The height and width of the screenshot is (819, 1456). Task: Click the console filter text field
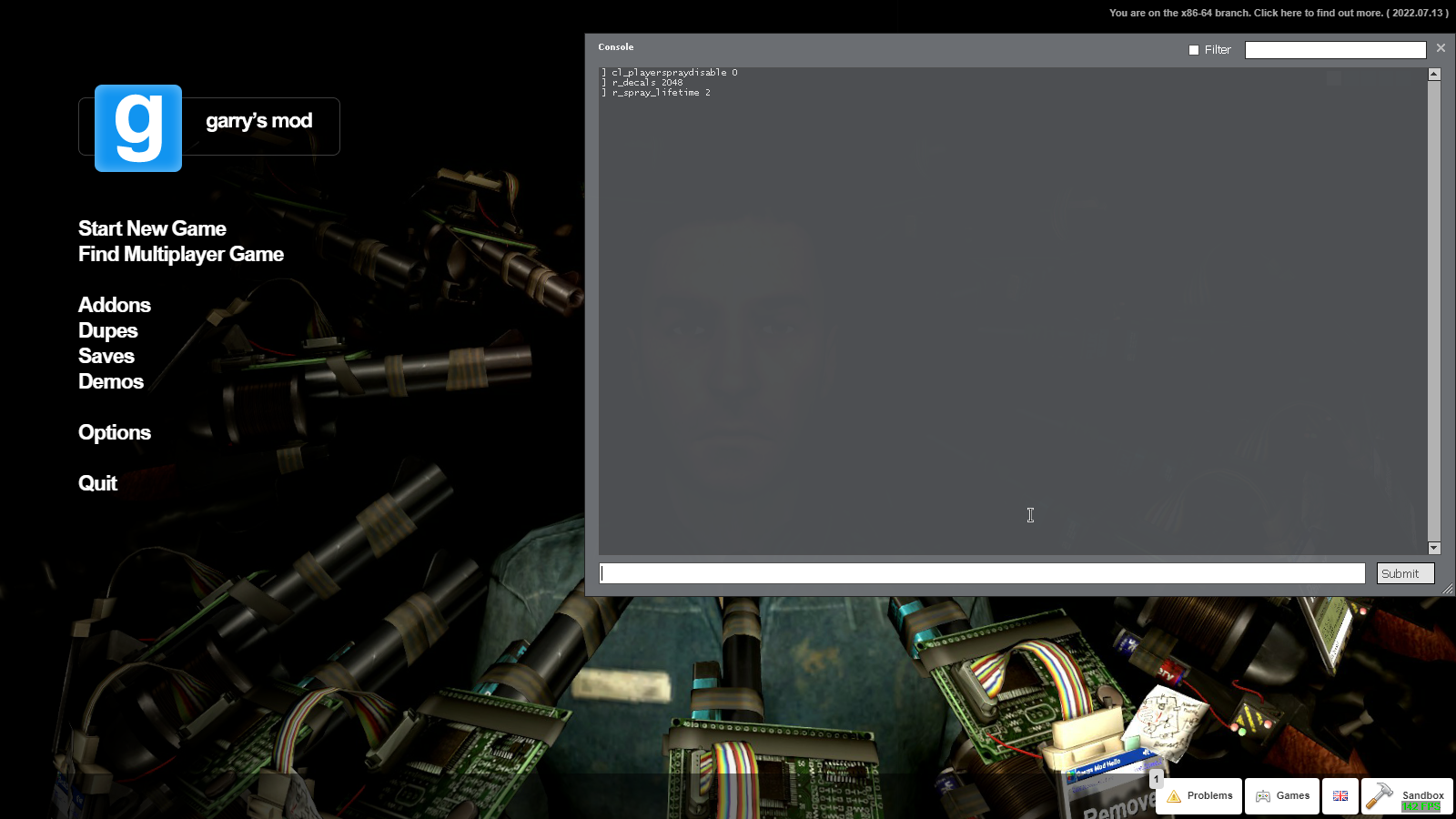[x=1335, y=50]
